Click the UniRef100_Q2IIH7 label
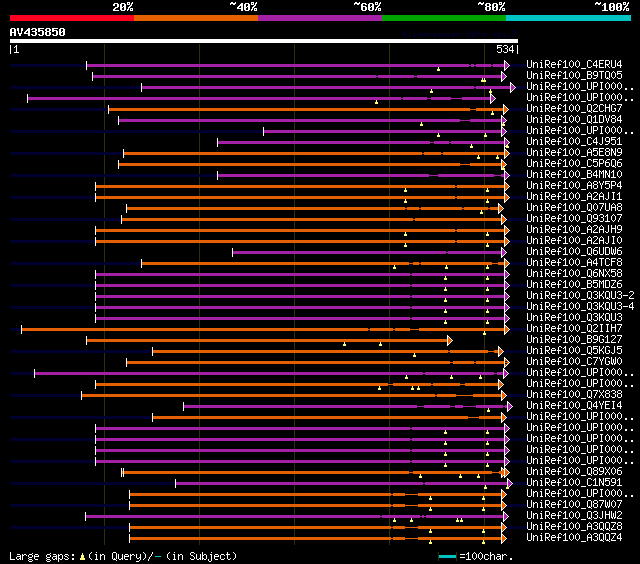This screenshot has width=640, height=564. tap(574, 329)
